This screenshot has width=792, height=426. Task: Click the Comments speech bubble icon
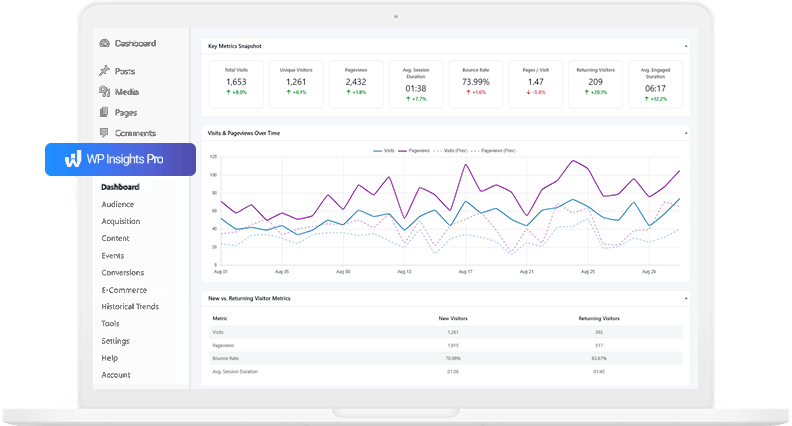pyautogui.click(x=104, y=133)
